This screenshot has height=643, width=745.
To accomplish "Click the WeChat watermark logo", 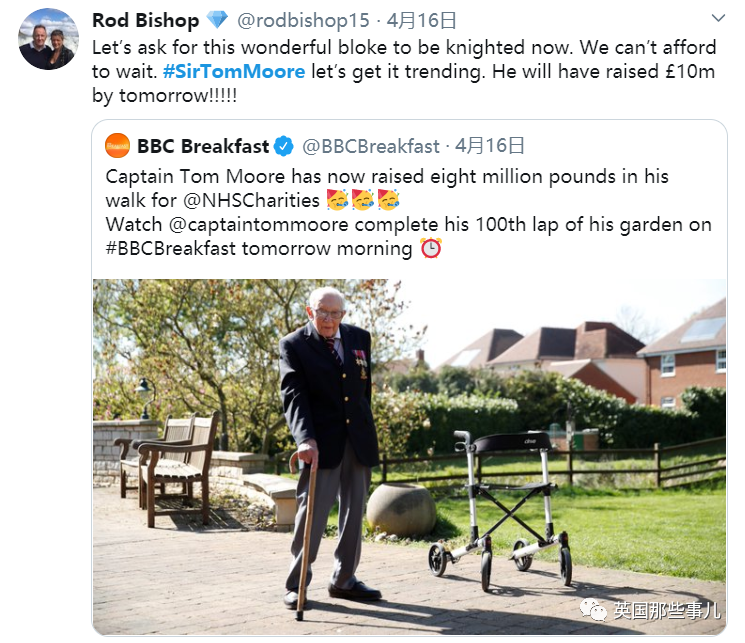I will [x=592, y=609].
